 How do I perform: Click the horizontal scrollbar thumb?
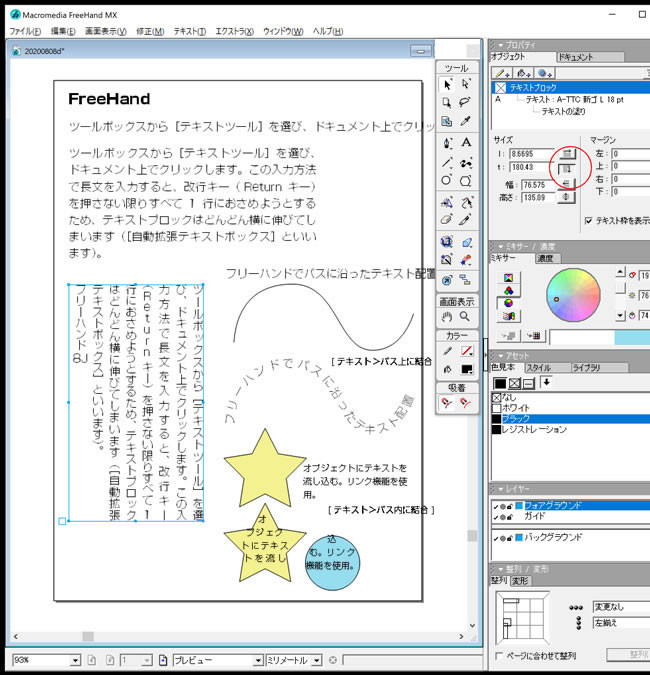(88, 637)
